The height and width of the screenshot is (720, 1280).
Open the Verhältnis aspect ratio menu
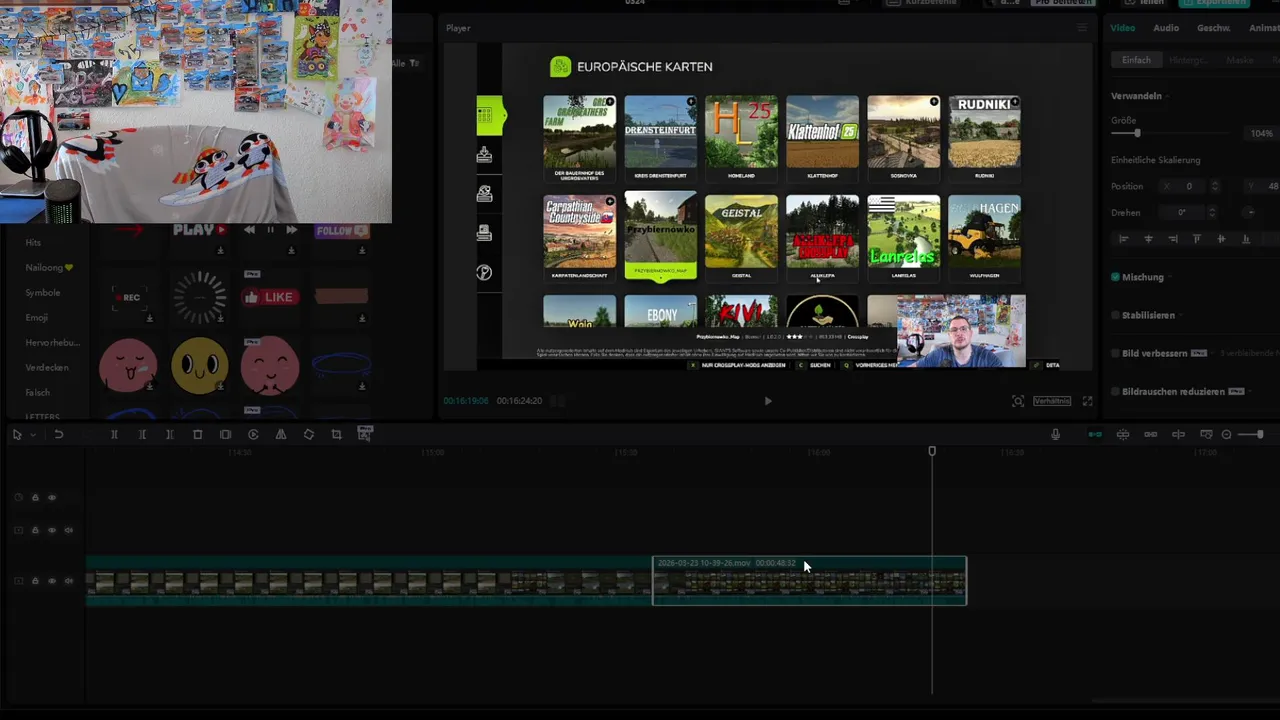(x=1052, y=401)
